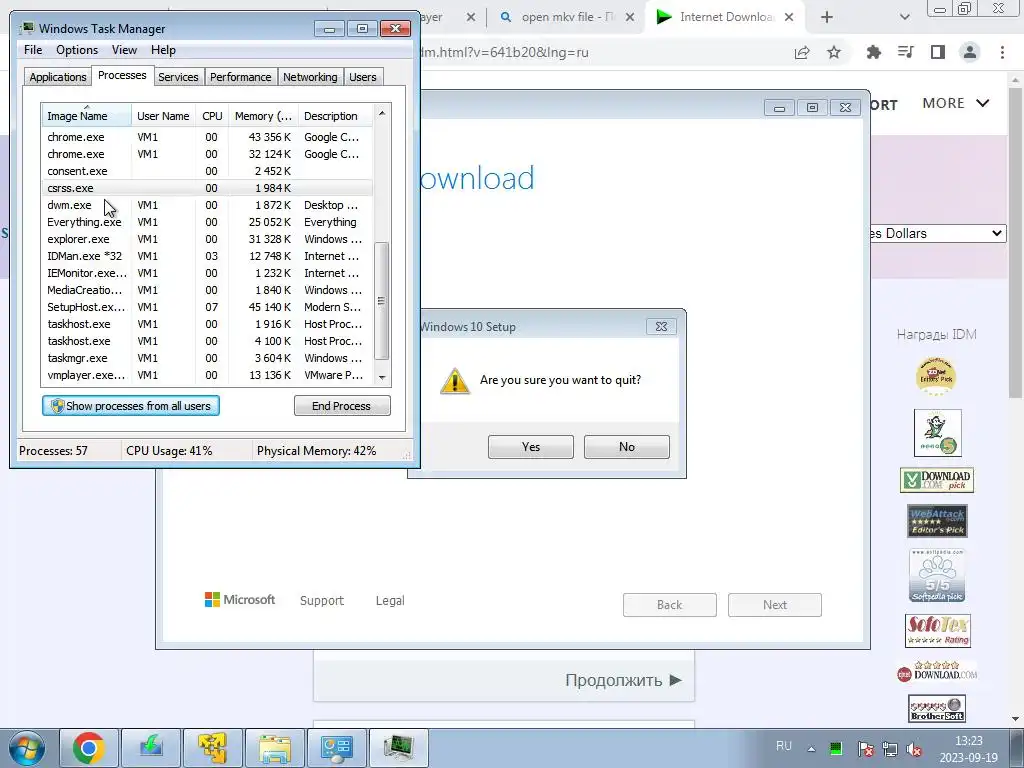Switch to the Performance tab
The height and width of the screenshot is (768, 1024).
240,76
